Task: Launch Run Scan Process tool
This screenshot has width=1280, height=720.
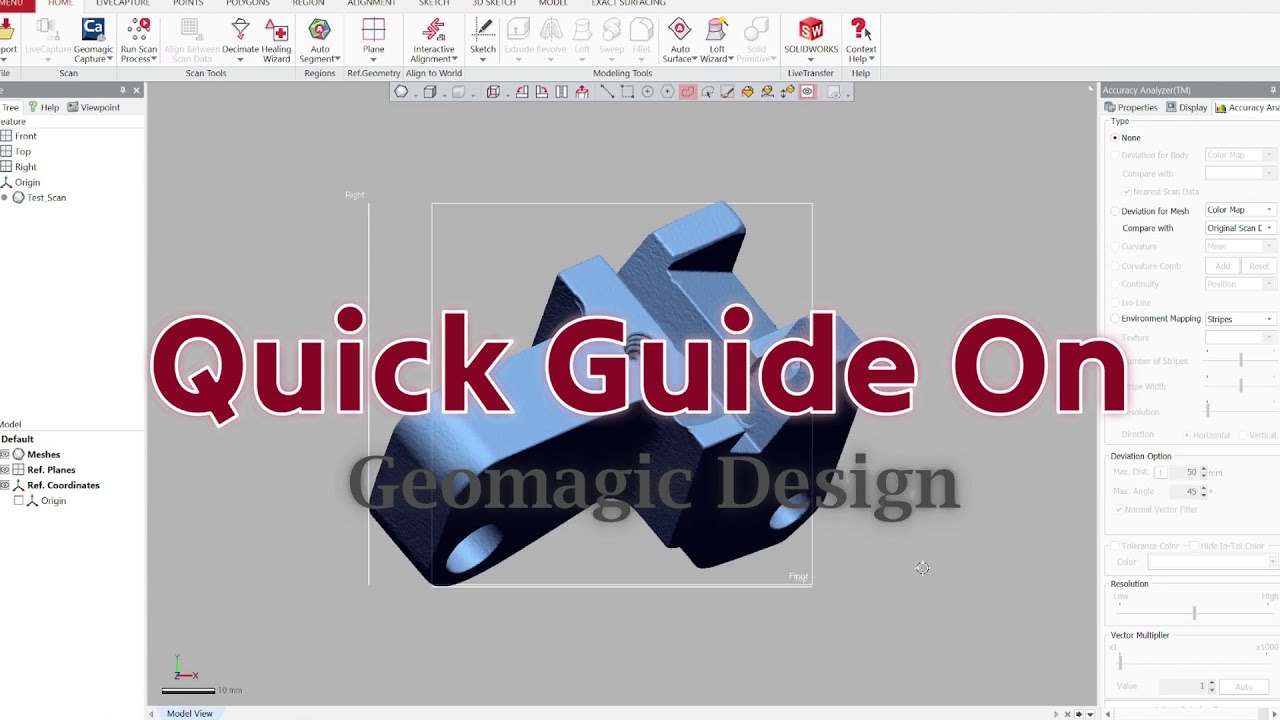Action: [139, 40]
